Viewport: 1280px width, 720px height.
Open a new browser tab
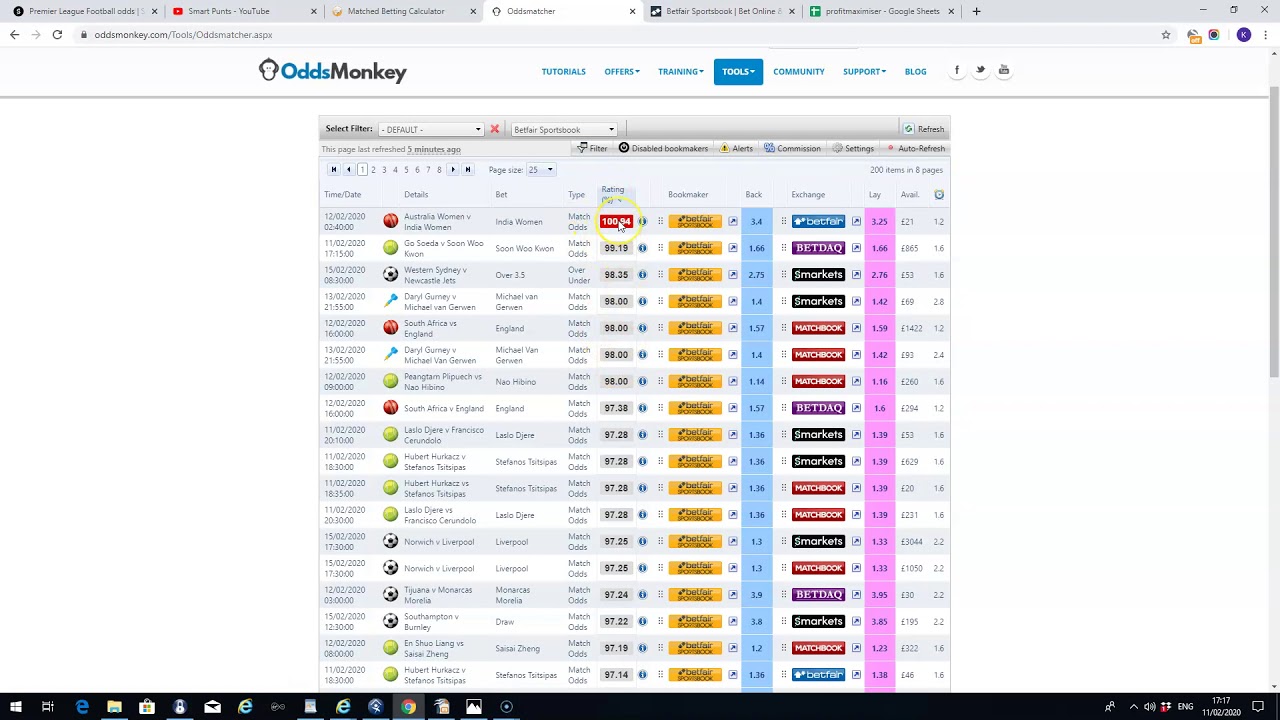[x=976, y=11]
